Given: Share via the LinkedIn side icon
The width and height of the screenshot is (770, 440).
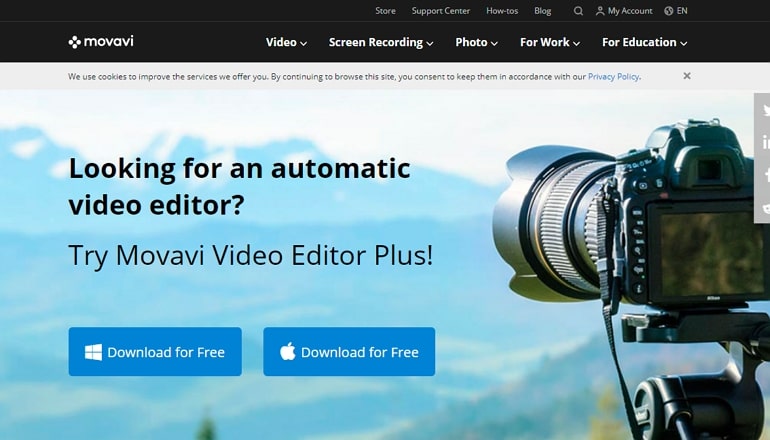Looking at the screenshot, I should (765, 142).
